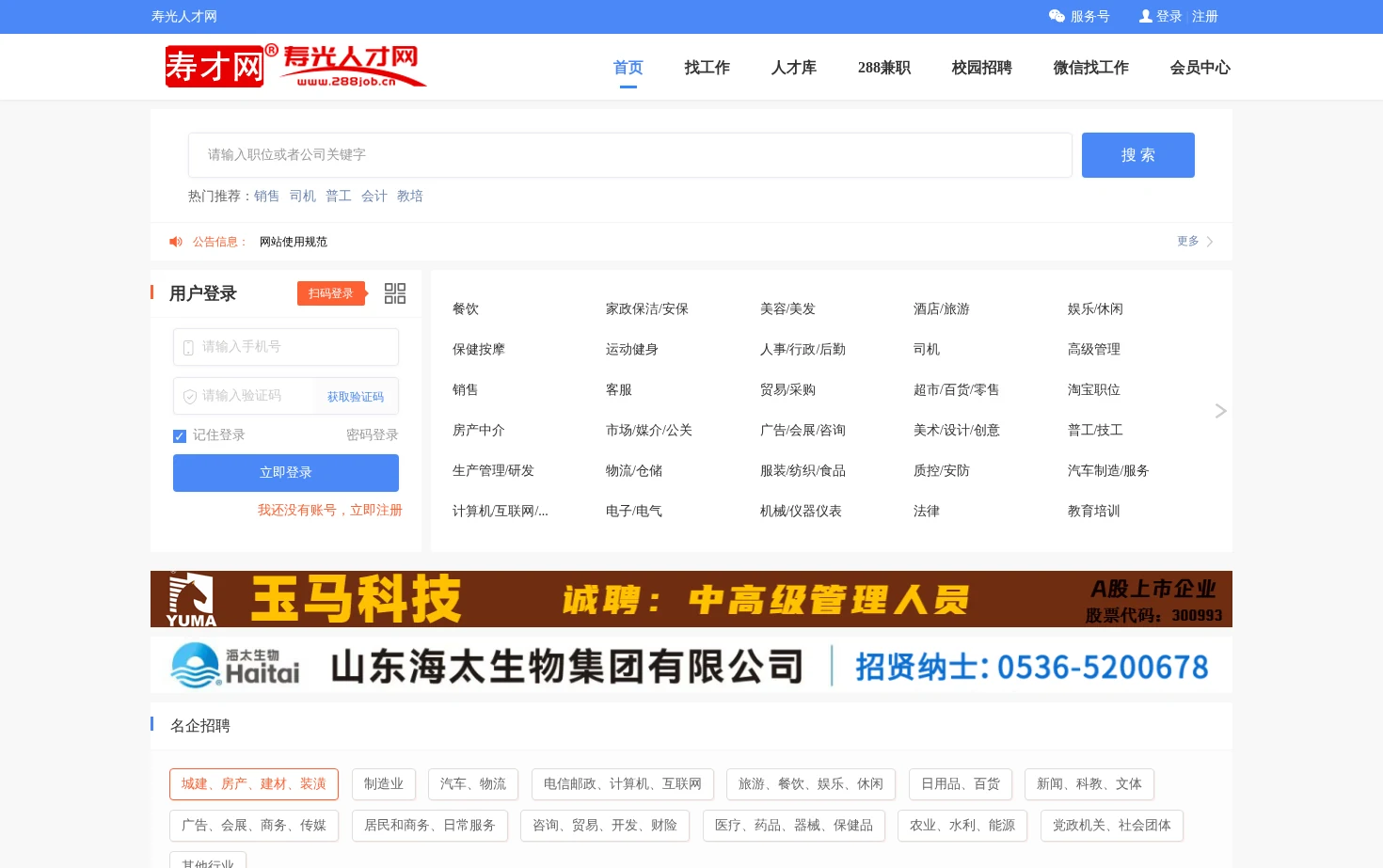Go to 首页 tab
The height and width of the screenshot is (868, 1383).
pos(628,68)
